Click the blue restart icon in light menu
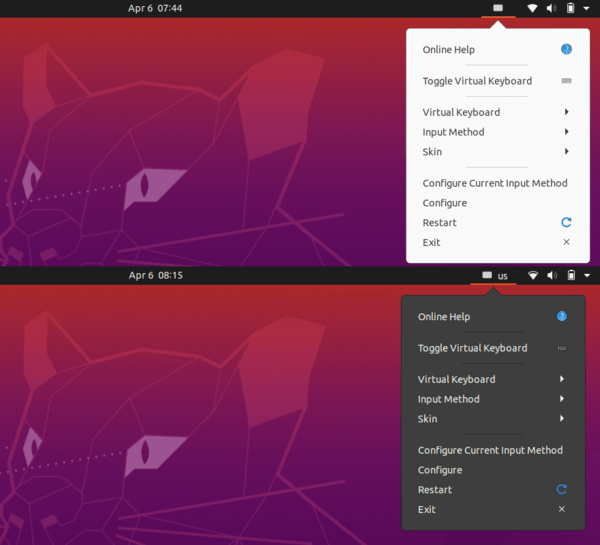The width and height of the screenshot is (600, 545). coord(566,222)
